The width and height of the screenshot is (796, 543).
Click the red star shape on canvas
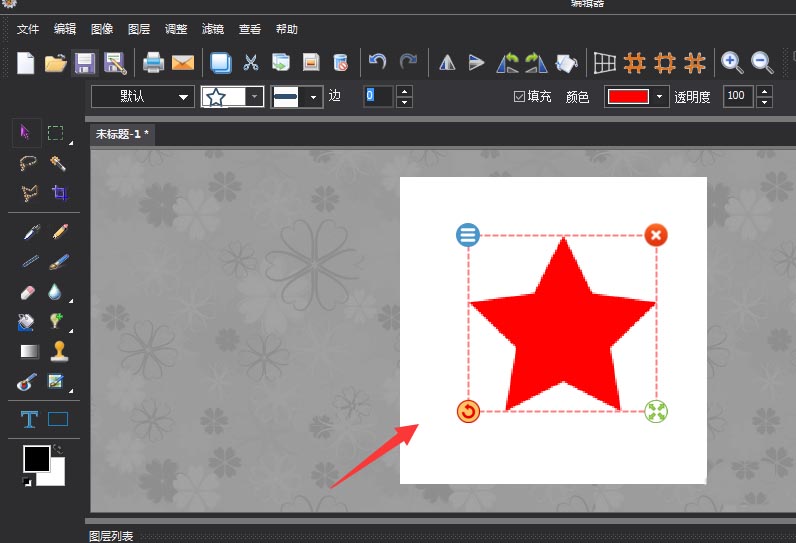(562, 325)
